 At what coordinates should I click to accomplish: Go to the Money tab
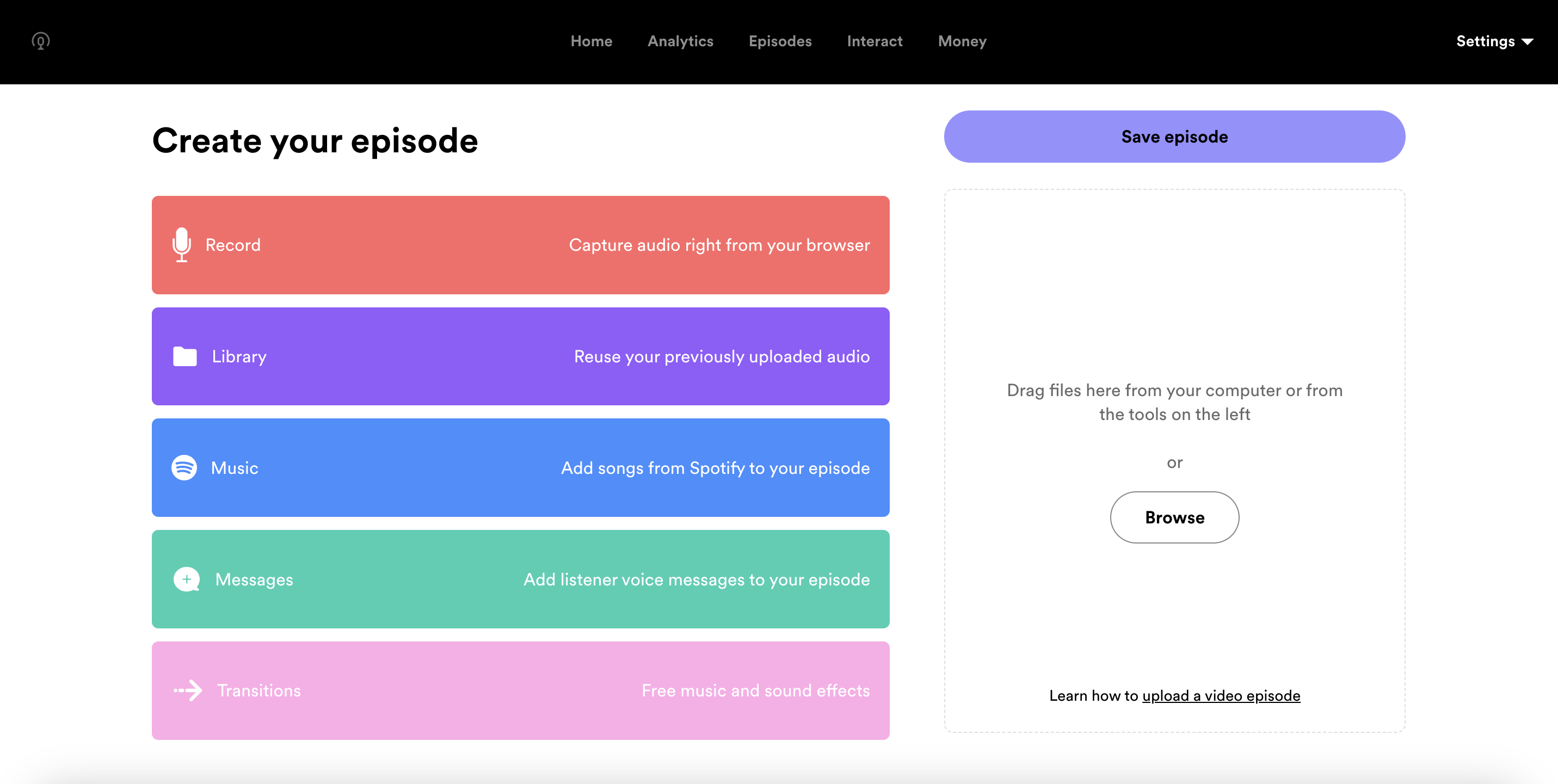[962, 41]
